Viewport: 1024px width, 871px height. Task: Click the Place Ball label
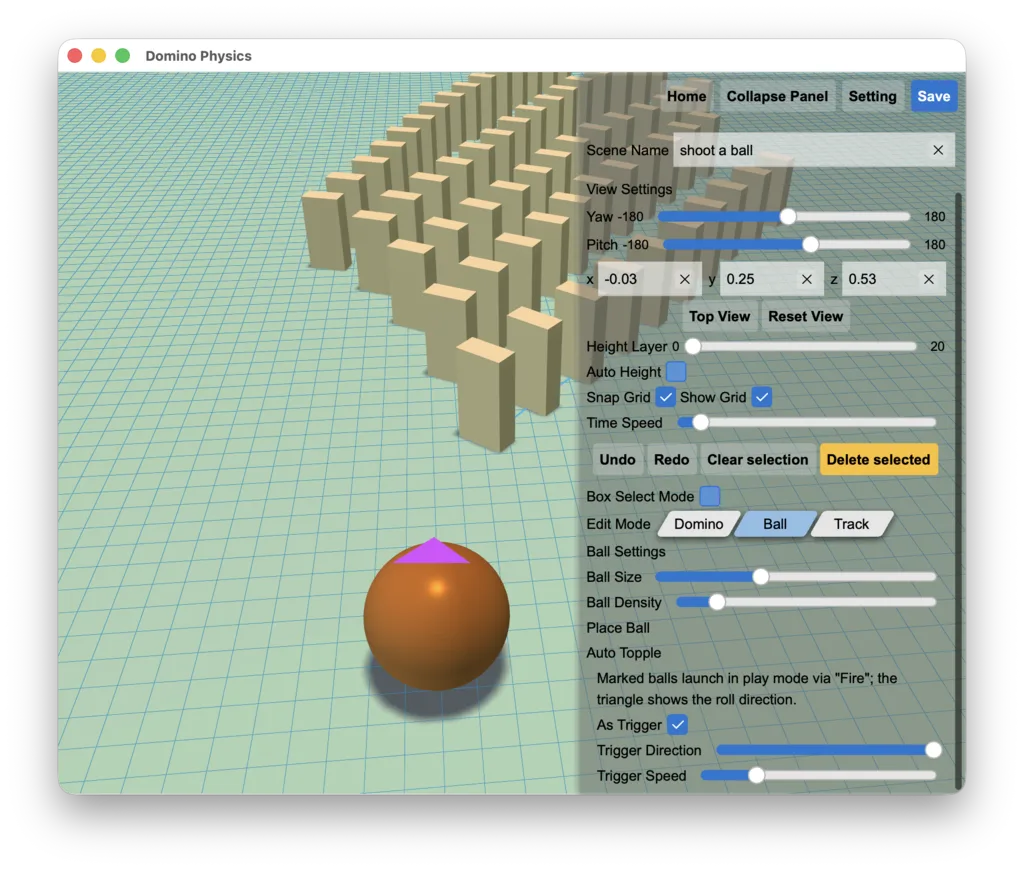pyautogui.click(x=618, y=628)
